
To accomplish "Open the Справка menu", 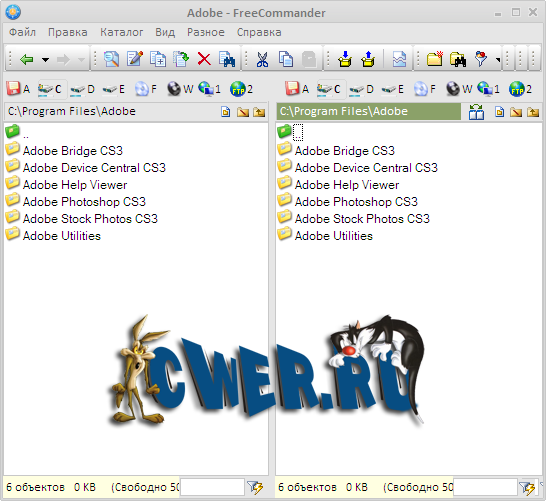I will [259, 32].
